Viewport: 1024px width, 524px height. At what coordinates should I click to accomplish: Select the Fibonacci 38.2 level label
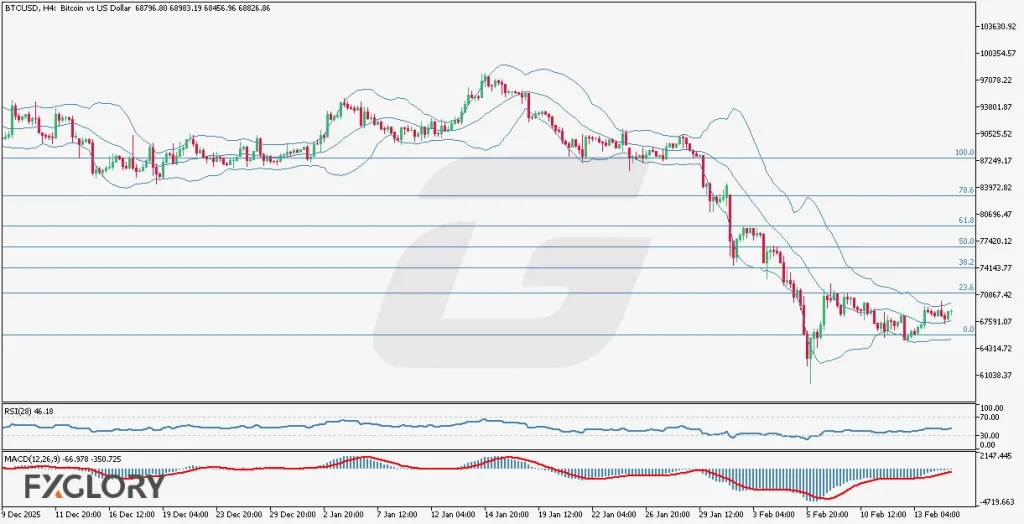point(967,262)
